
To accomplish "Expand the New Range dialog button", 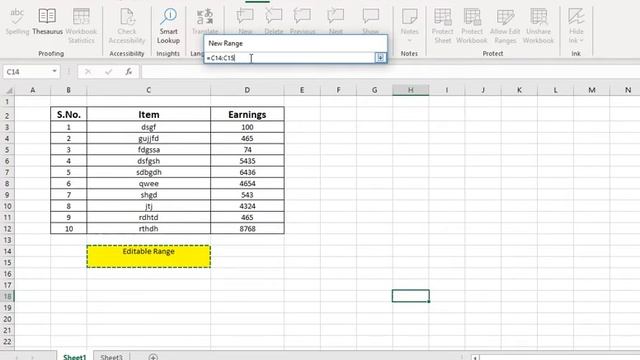I will (380, 58).
